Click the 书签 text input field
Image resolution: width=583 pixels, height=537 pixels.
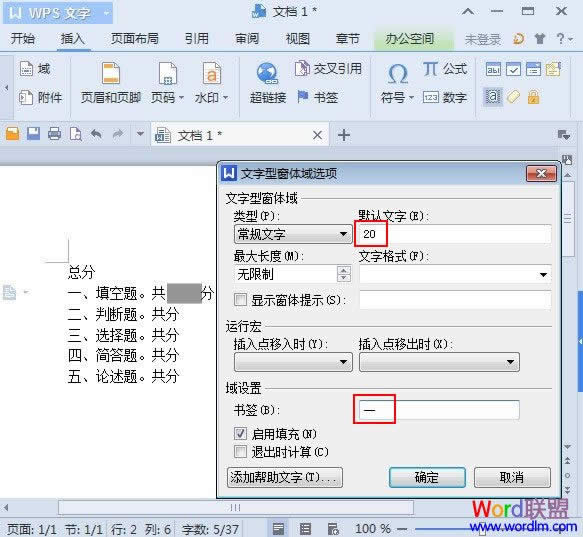[439, 410]
